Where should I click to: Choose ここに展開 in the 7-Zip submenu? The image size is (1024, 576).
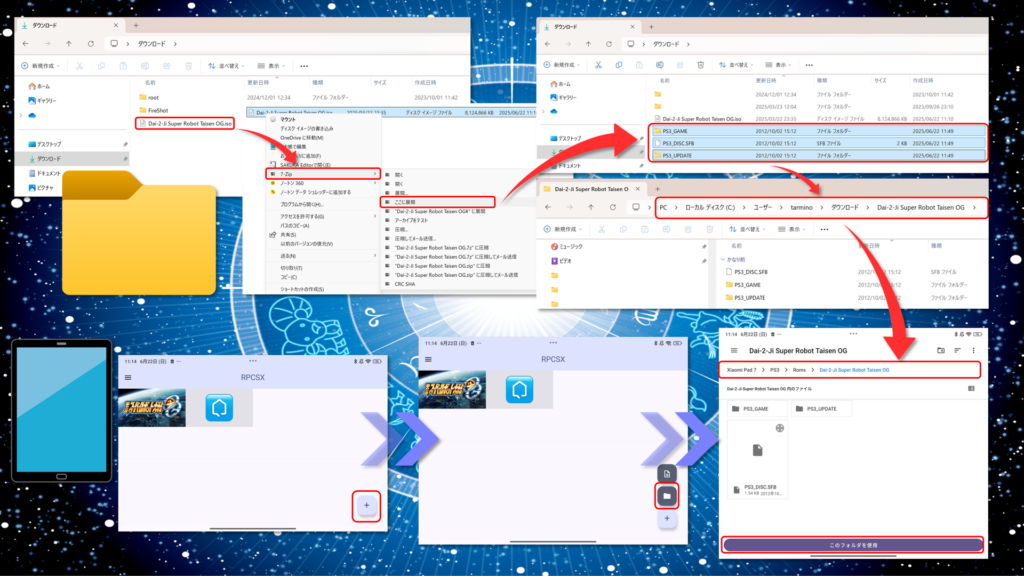point(437,202)
